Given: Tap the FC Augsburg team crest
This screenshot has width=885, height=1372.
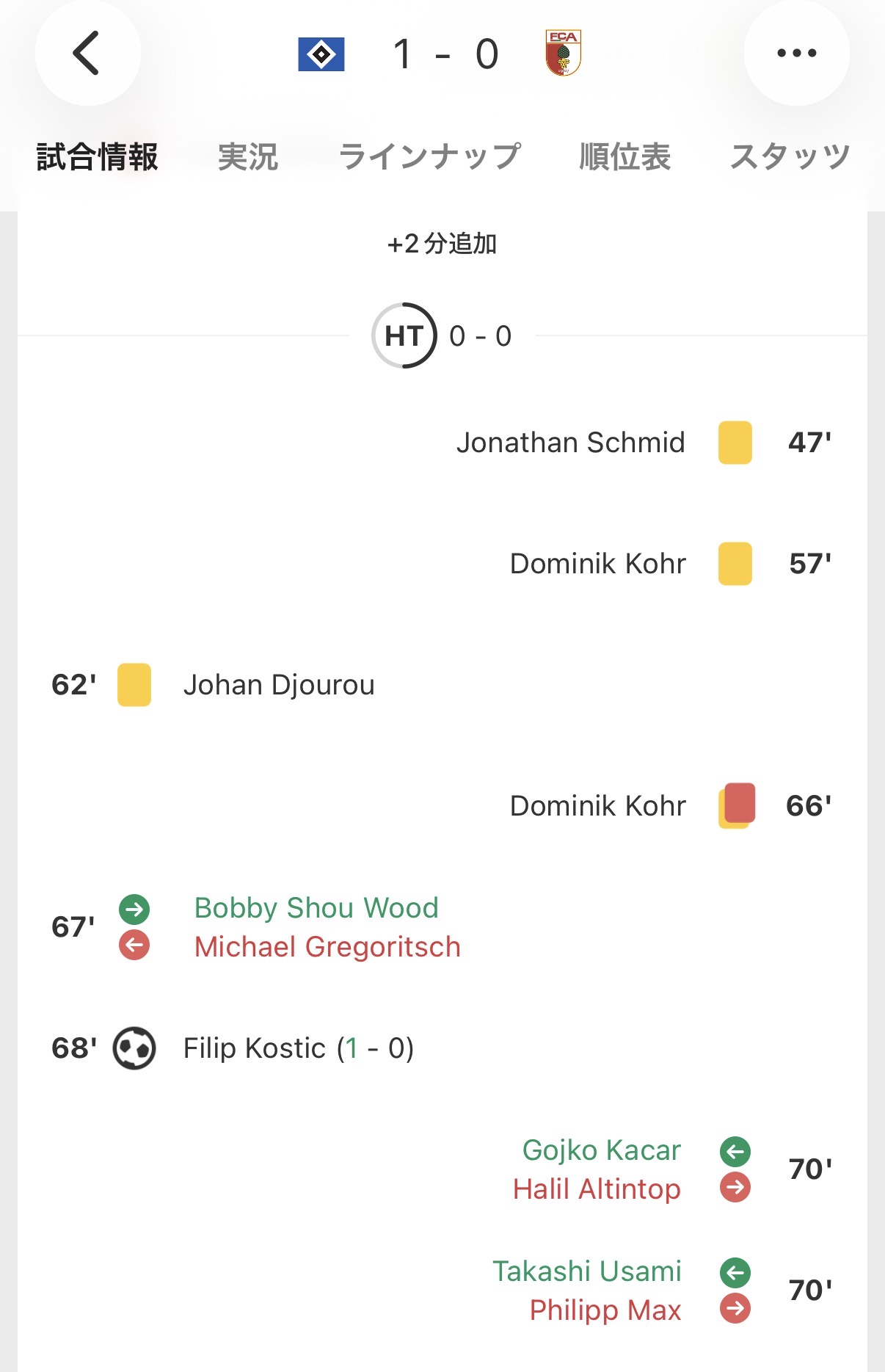Looking at the screenshot, I should [563, 53].
